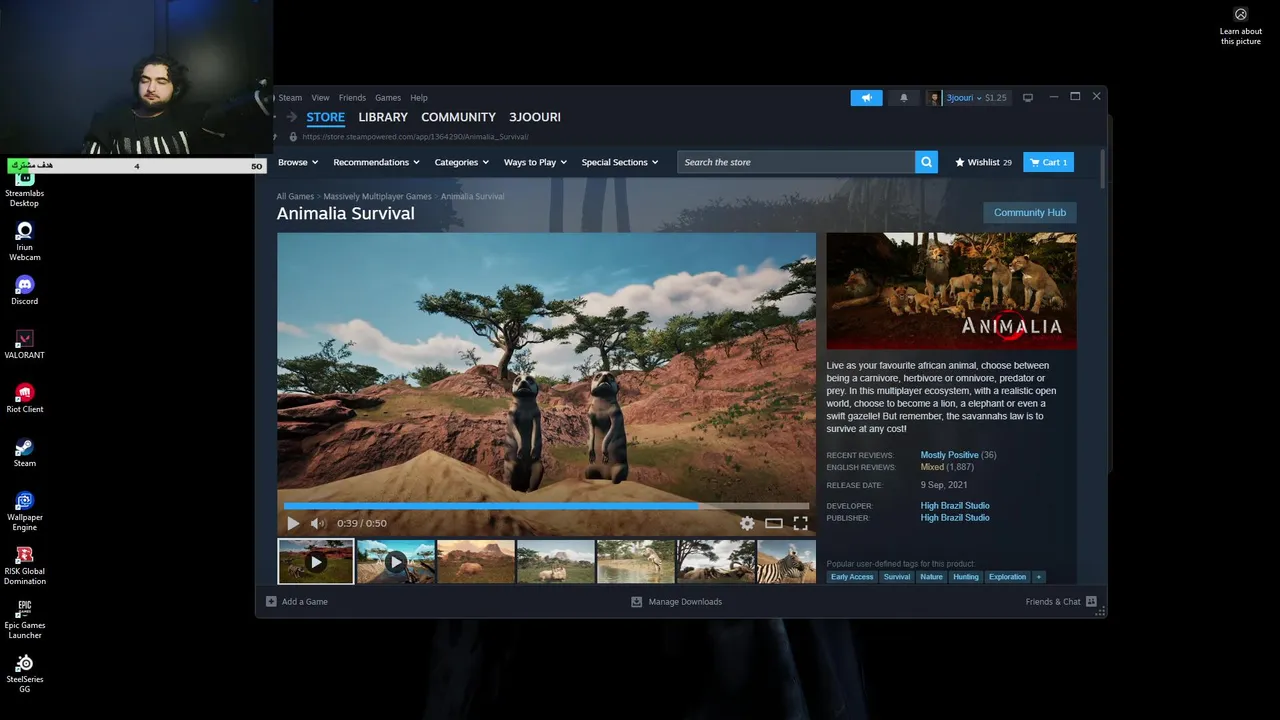Expand the Ways to Play dropdown
The width and height of the screenshot is (1280, 720).
pos(535,162)
